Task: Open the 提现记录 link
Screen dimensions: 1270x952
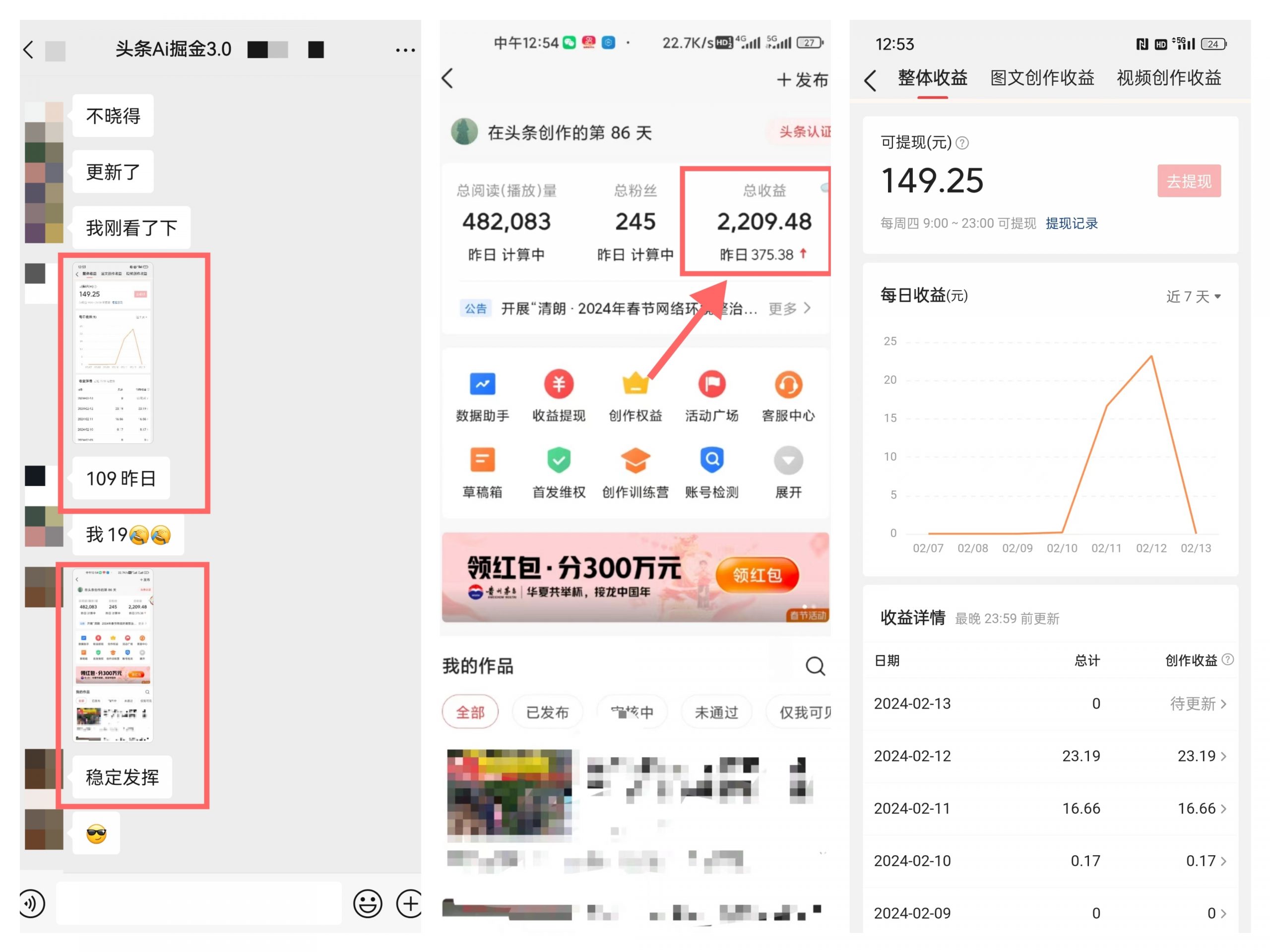Action: pos(1072,223)
